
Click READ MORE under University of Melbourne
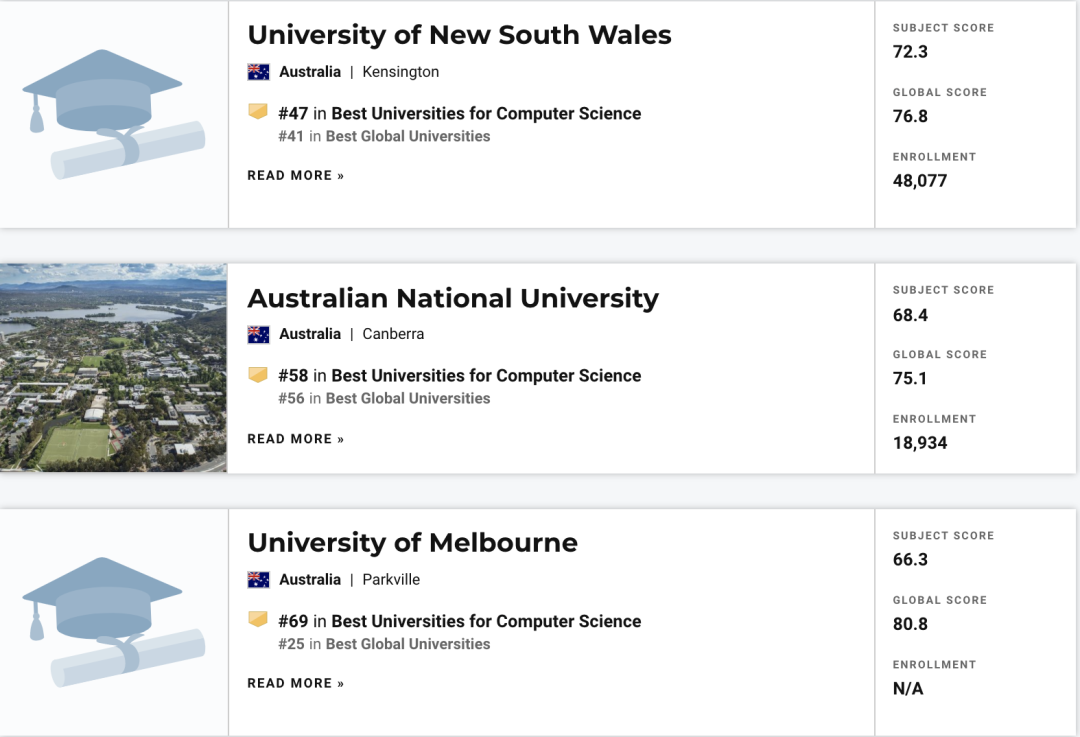coord(295,683)
